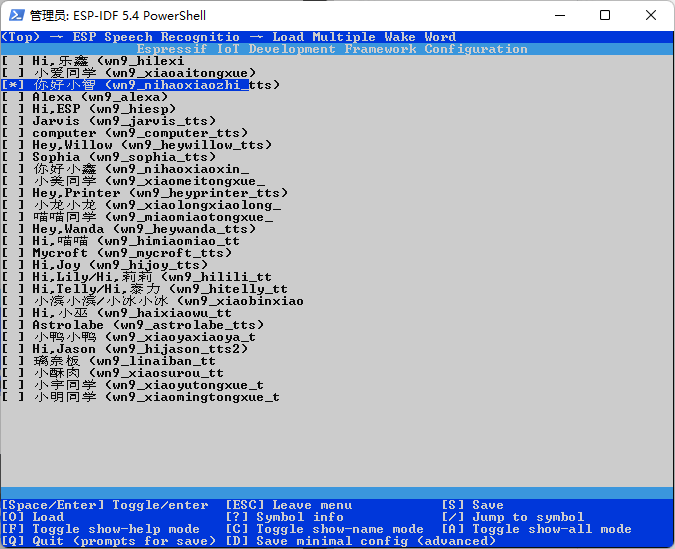Toggle the Hi,Jason wn9_hijason_tts2 checkbox

tap(12, 350)
